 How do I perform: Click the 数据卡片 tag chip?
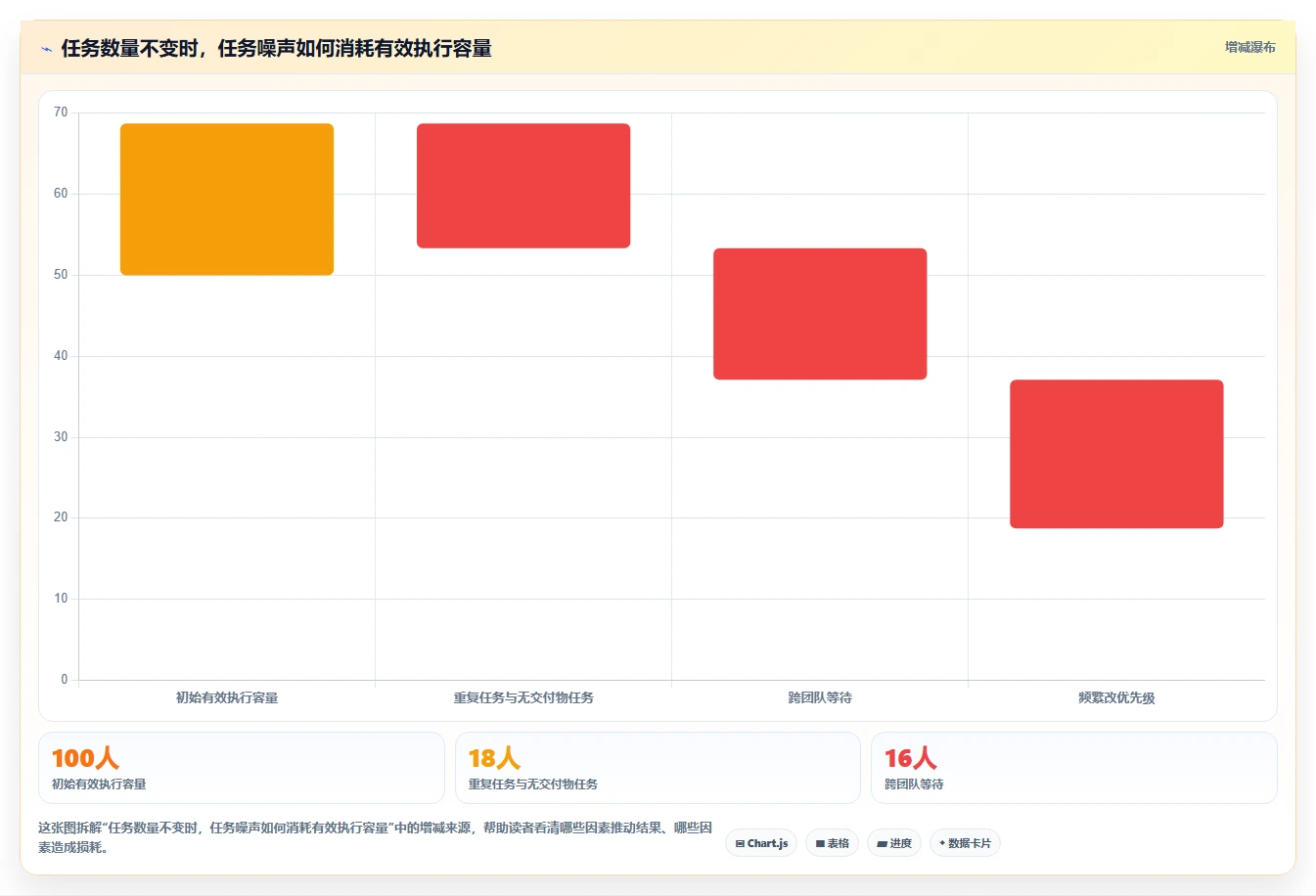965,843
